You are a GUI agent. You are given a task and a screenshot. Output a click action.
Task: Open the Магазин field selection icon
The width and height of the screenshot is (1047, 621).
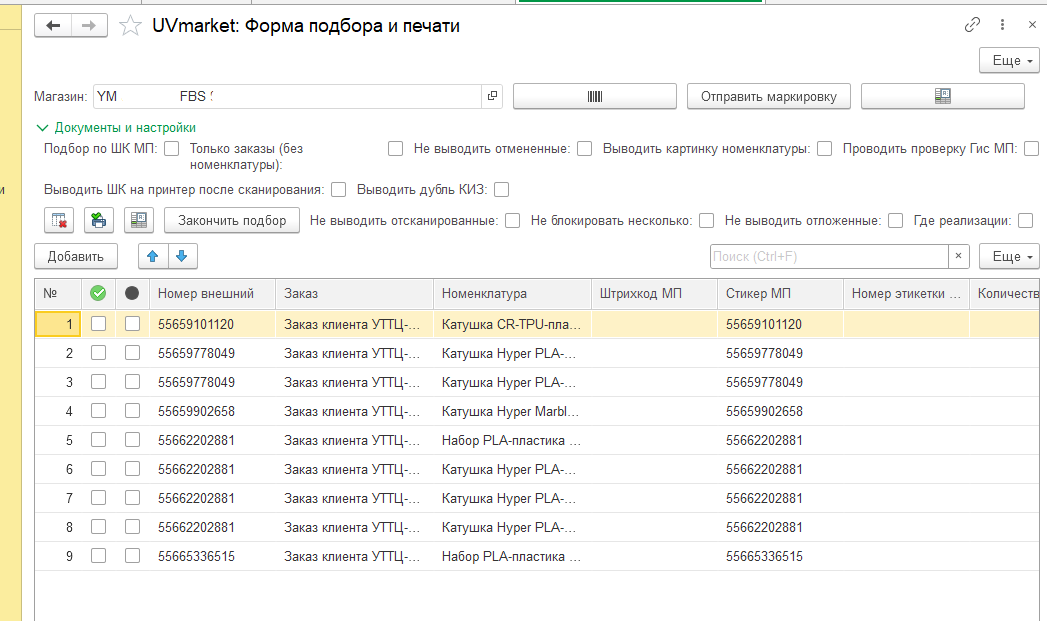tap(492, 96)
